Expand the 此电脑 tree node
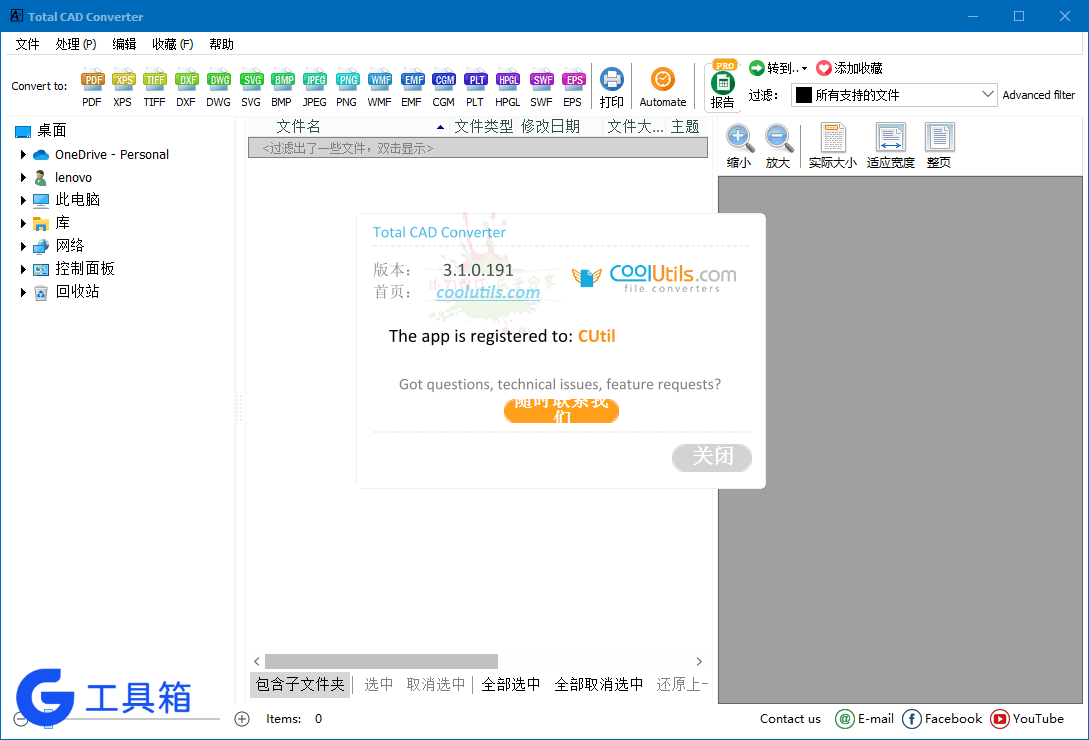The height and width of the screenshot is (740, 1089). (23, 200)
